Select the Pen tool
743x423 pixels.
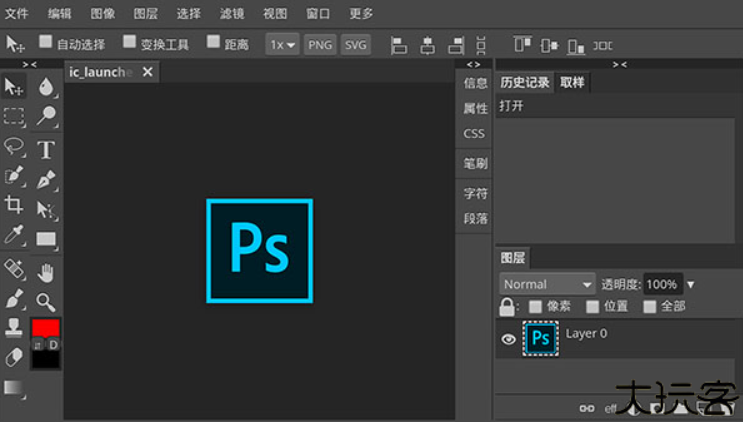46,180
